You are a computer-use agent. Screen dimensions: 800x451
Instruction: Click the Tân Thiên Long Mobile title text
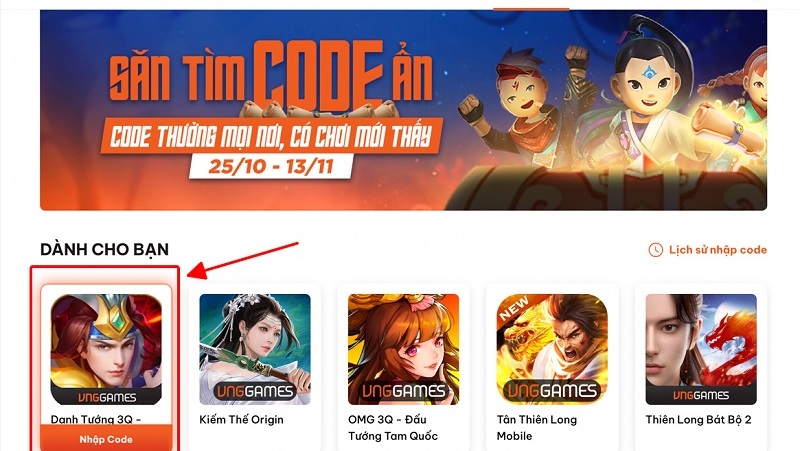click(x=537, y=428)
